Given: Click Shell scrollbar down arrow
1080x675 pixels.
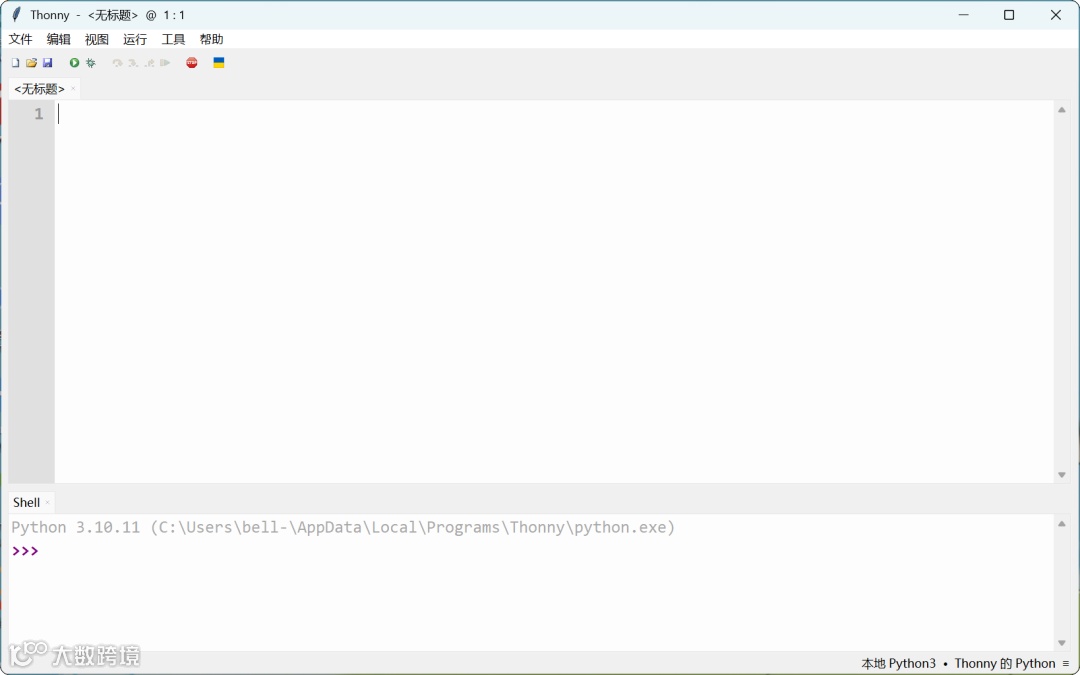Looking at the screenshot, I should click(x=1061, y=643).
